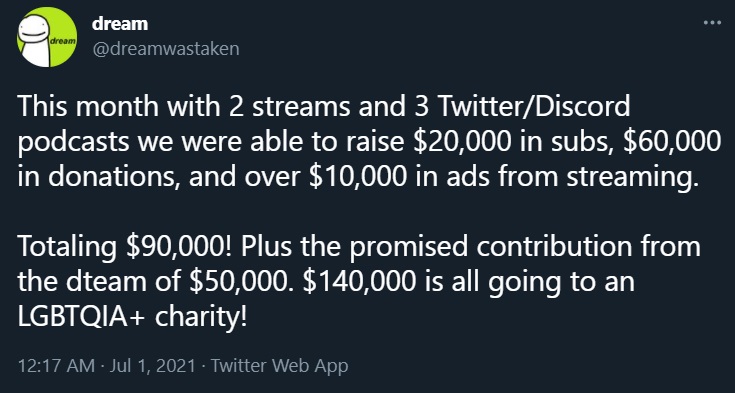Open the Twitter Web App source link
Viewport: 735px width, 393px height.
click(279, 366)
